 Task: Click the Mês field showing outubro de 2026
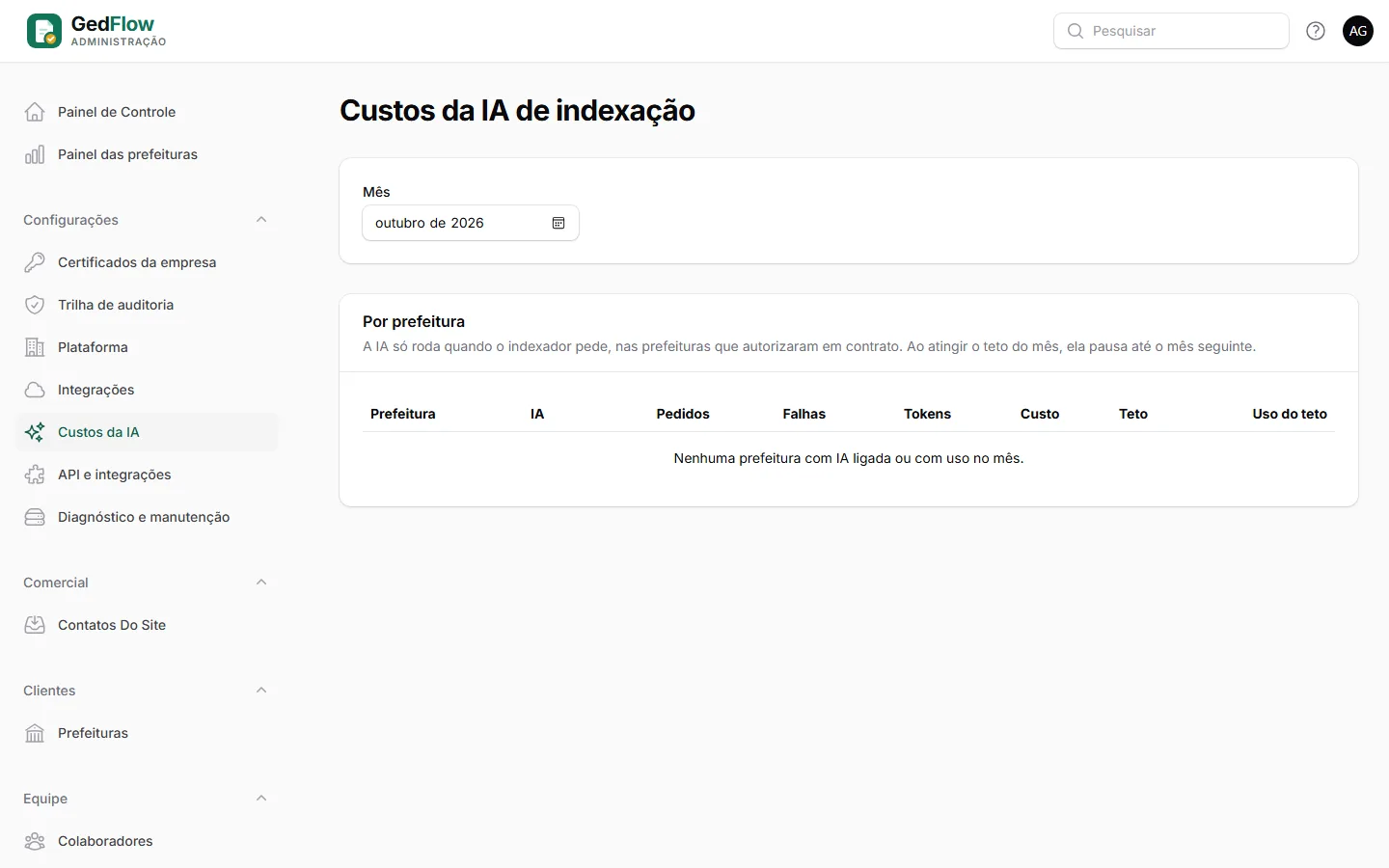click(471, 223)
